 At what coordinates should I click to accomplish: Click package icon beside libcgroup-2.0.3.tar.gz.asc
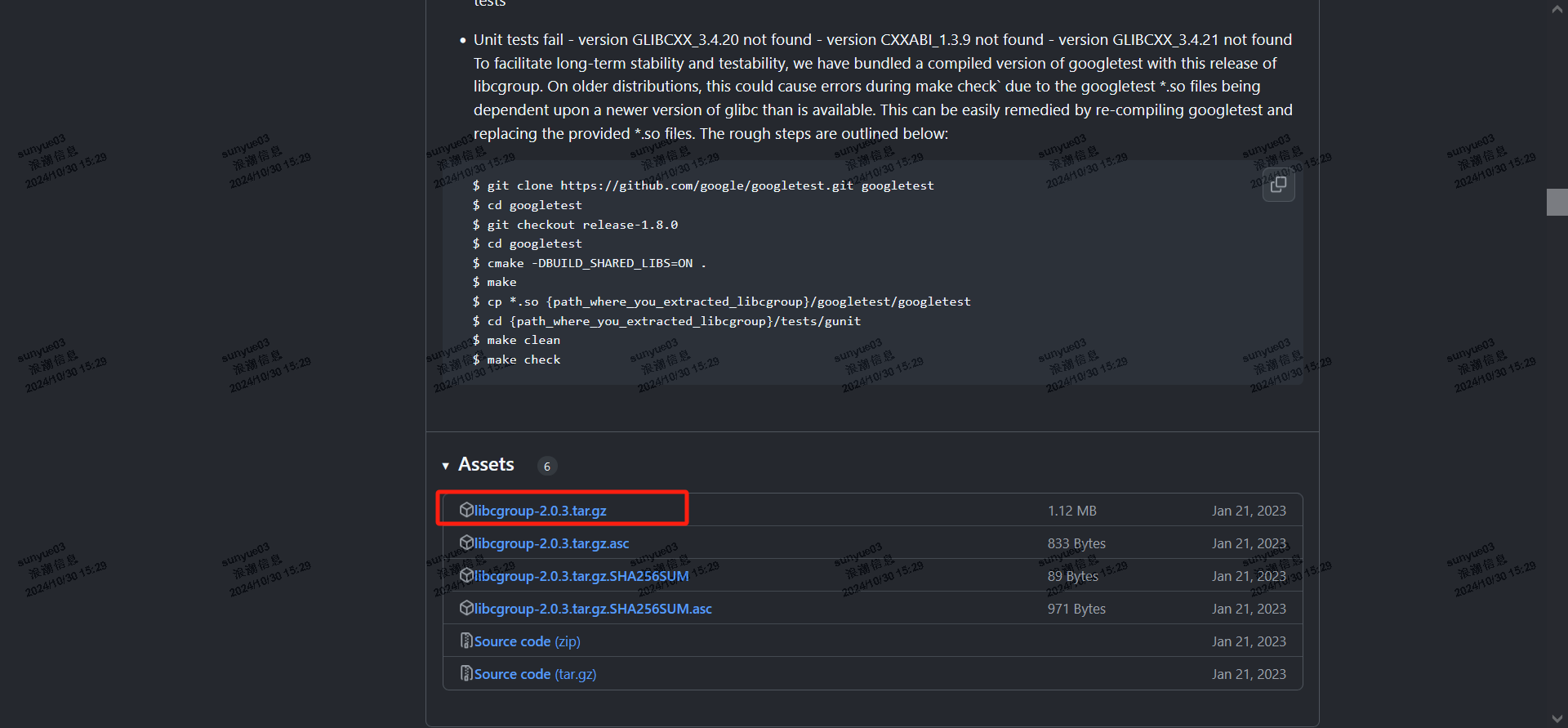(x=466, y=543)
